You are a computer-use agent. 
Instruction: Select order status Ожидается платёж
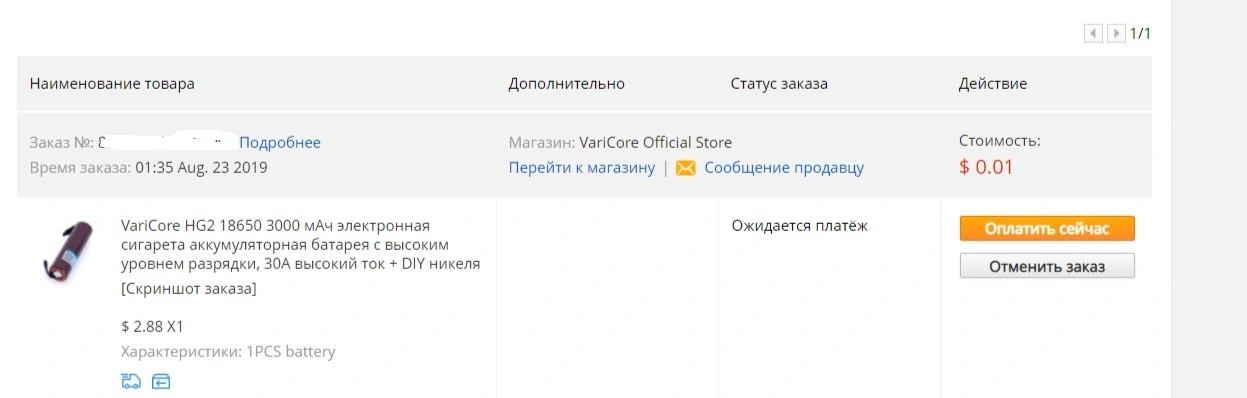pyautogui.click(x=799, y=226)
